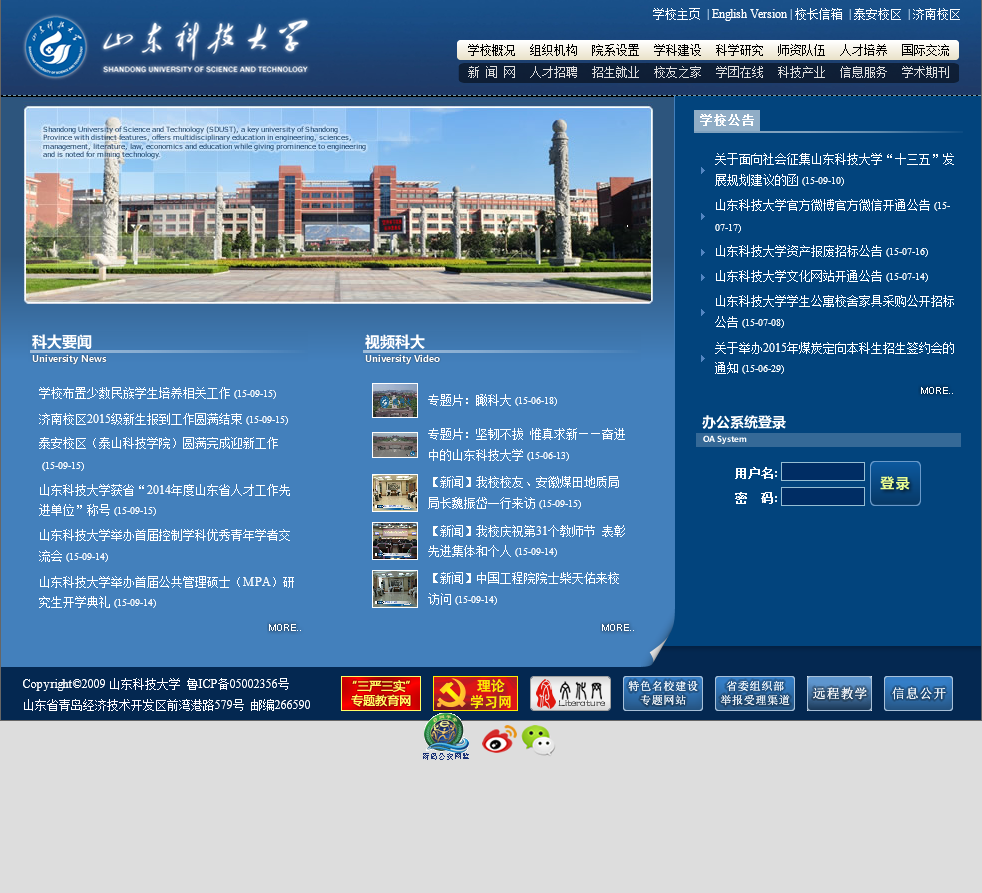This screenshot has height=893, width=982.
Task: Open the 师资队伍 menu
Action: coord(801,50)
